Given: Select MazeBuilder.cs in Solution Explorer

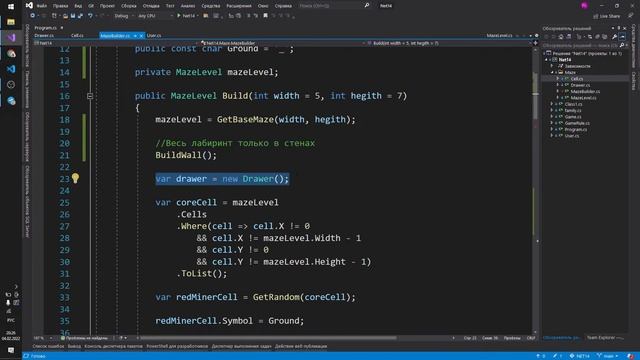Looking at the screenshot, I should pyautogui.click(x=585, y=91).
